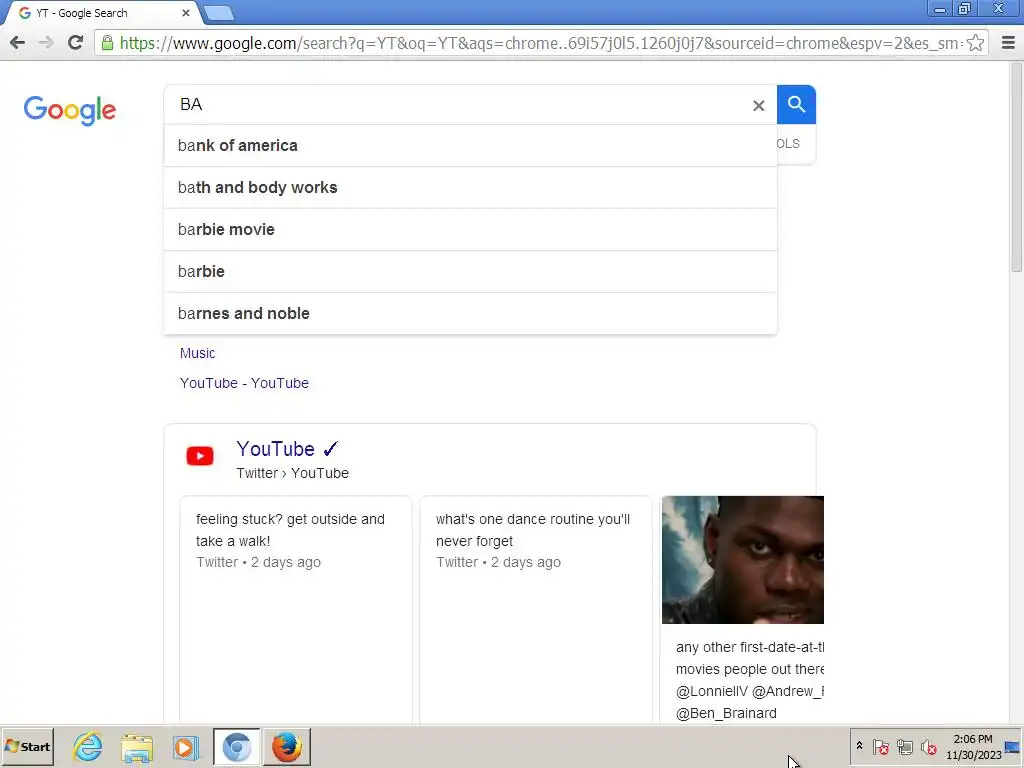Image resolution: width=1024 pixels, height=768 pixels.
Task: Choose suggestion "barnes and noble"
Action: tap(470, 313)
